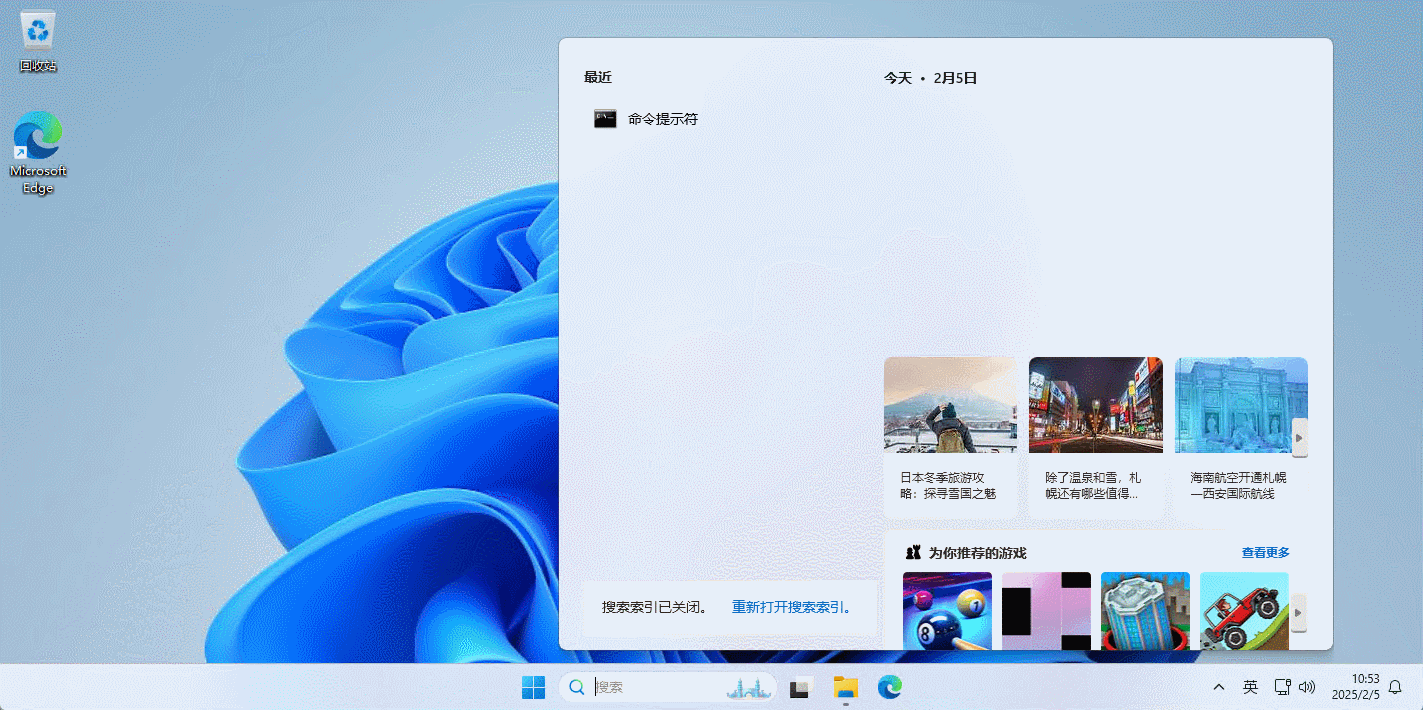Open Task View from taskbar
The height and width of the screenshot is (710, 1423).
pos(799,687)
